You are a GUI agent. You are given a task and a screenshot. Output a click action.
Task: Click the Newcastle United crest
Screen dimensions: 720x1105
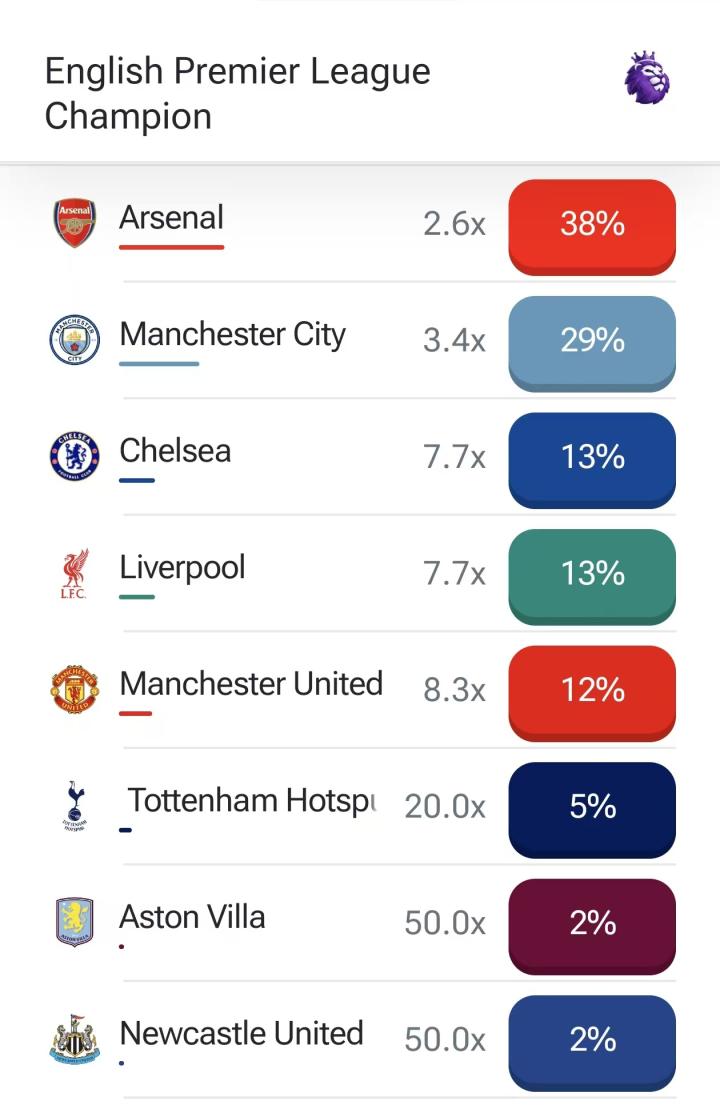[x=75, y=1039]
